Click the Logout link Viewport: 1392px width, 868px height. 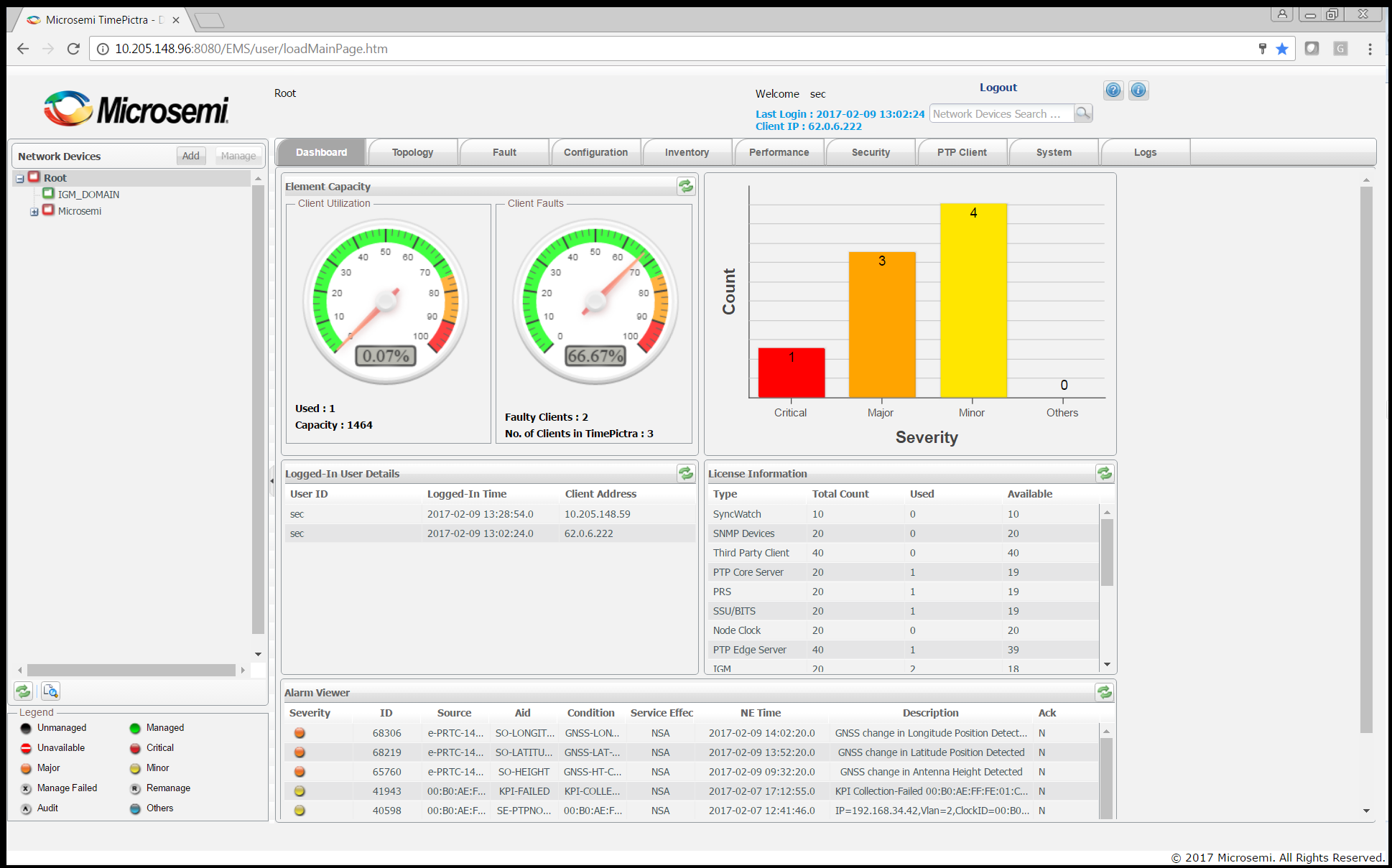pyautogui.click(x=998, y=87)
